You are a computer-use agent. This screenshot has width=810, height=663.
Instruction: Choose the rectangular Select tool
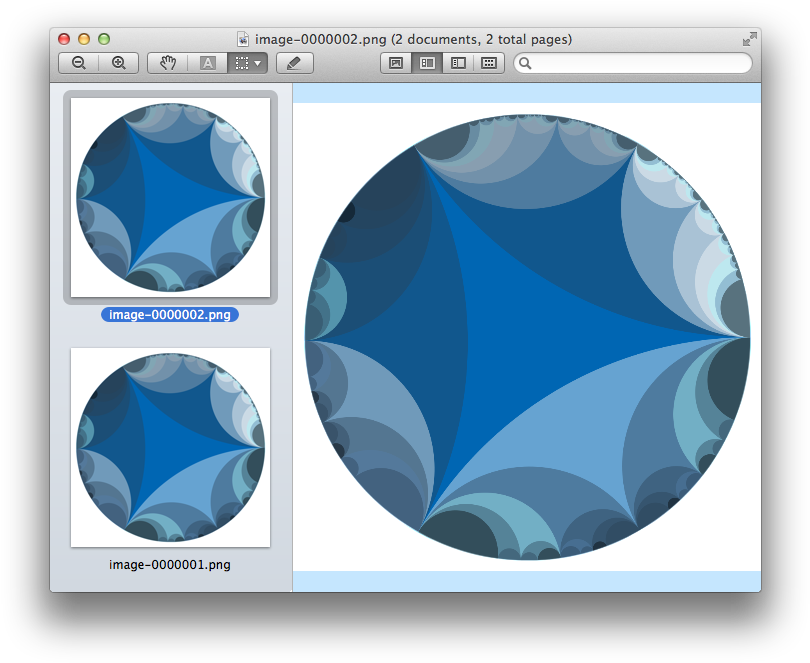[240, 62]
